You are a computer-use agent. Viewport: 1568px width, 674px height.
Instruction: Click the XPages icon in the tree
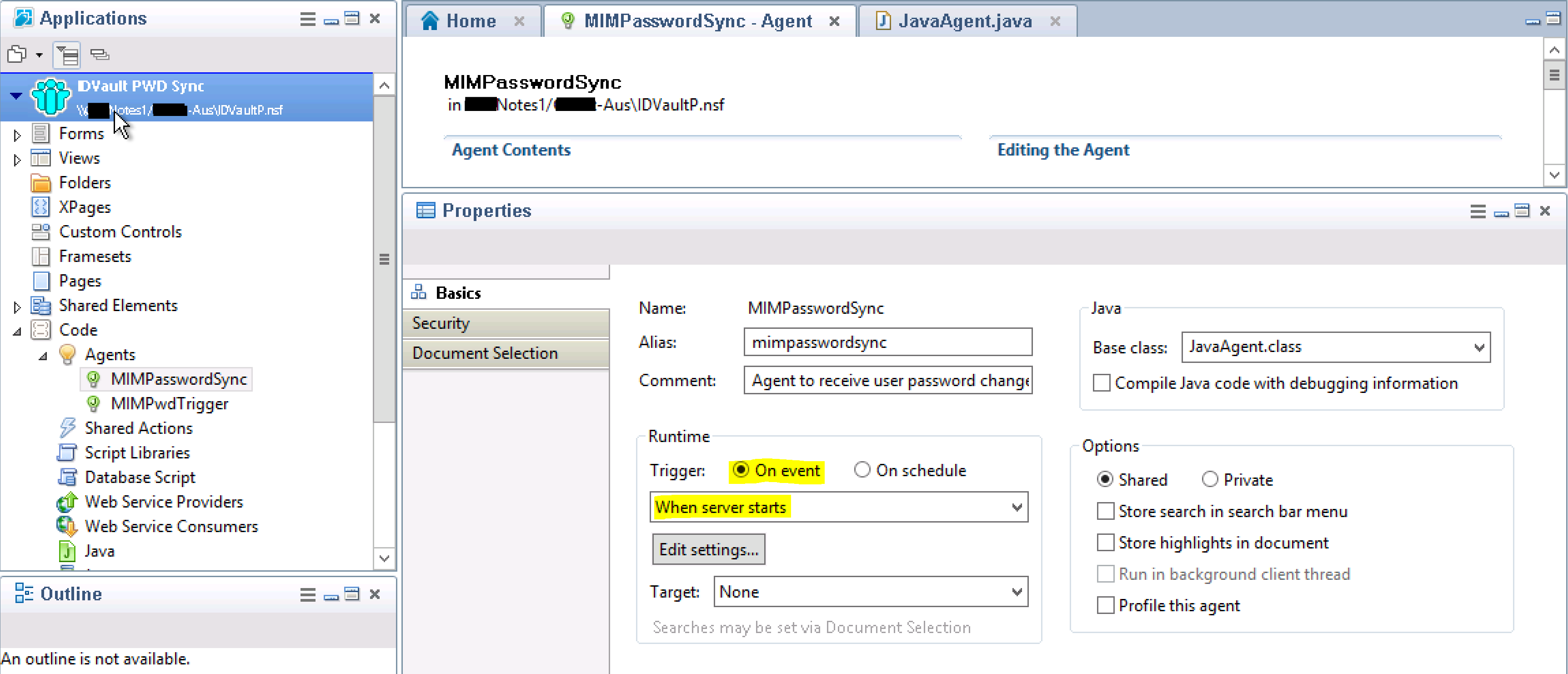pos(40,207)
